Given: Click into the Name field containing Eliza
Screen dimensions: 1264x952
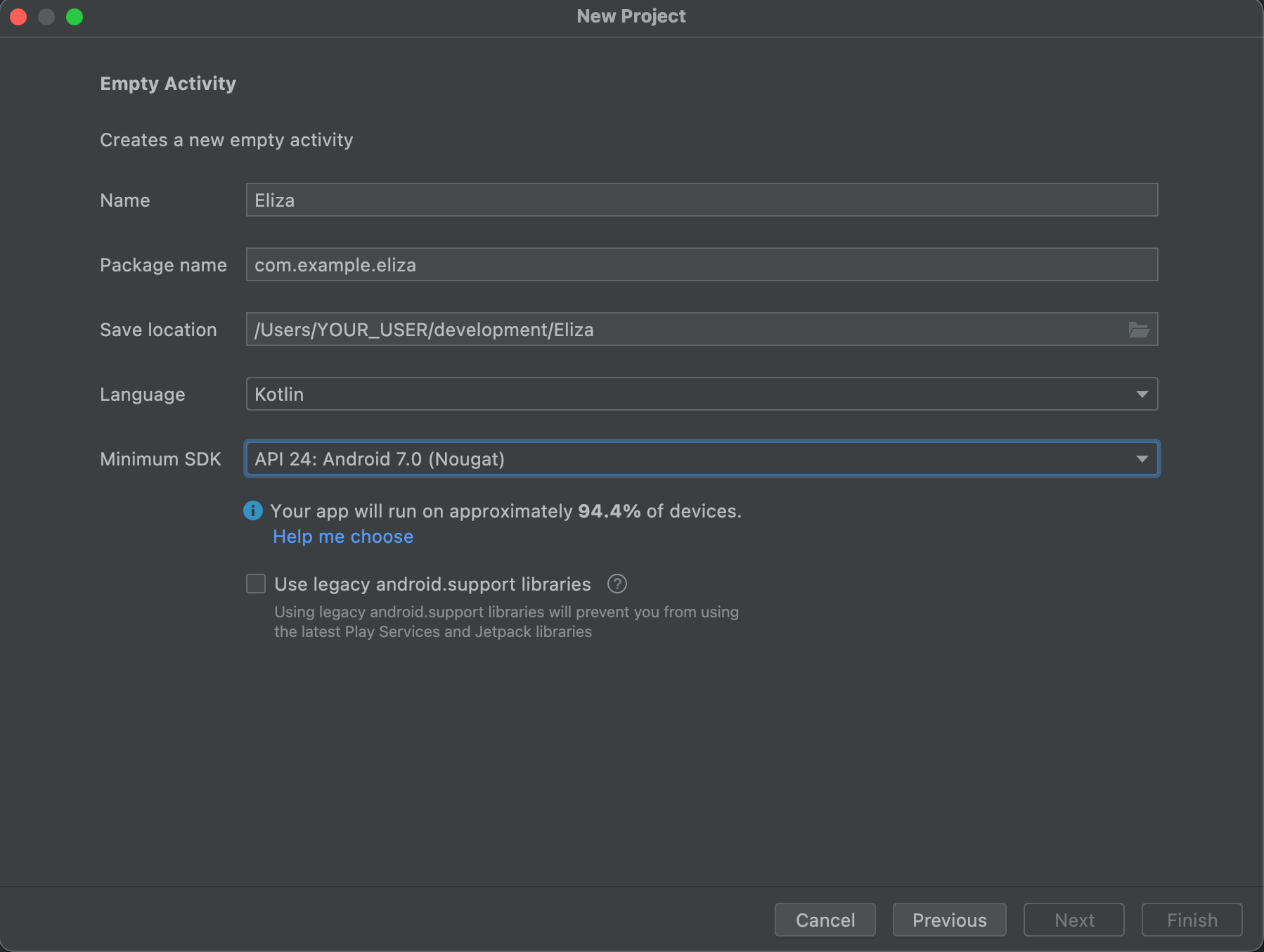Looking at the screenshot, I should pos(701,200).
